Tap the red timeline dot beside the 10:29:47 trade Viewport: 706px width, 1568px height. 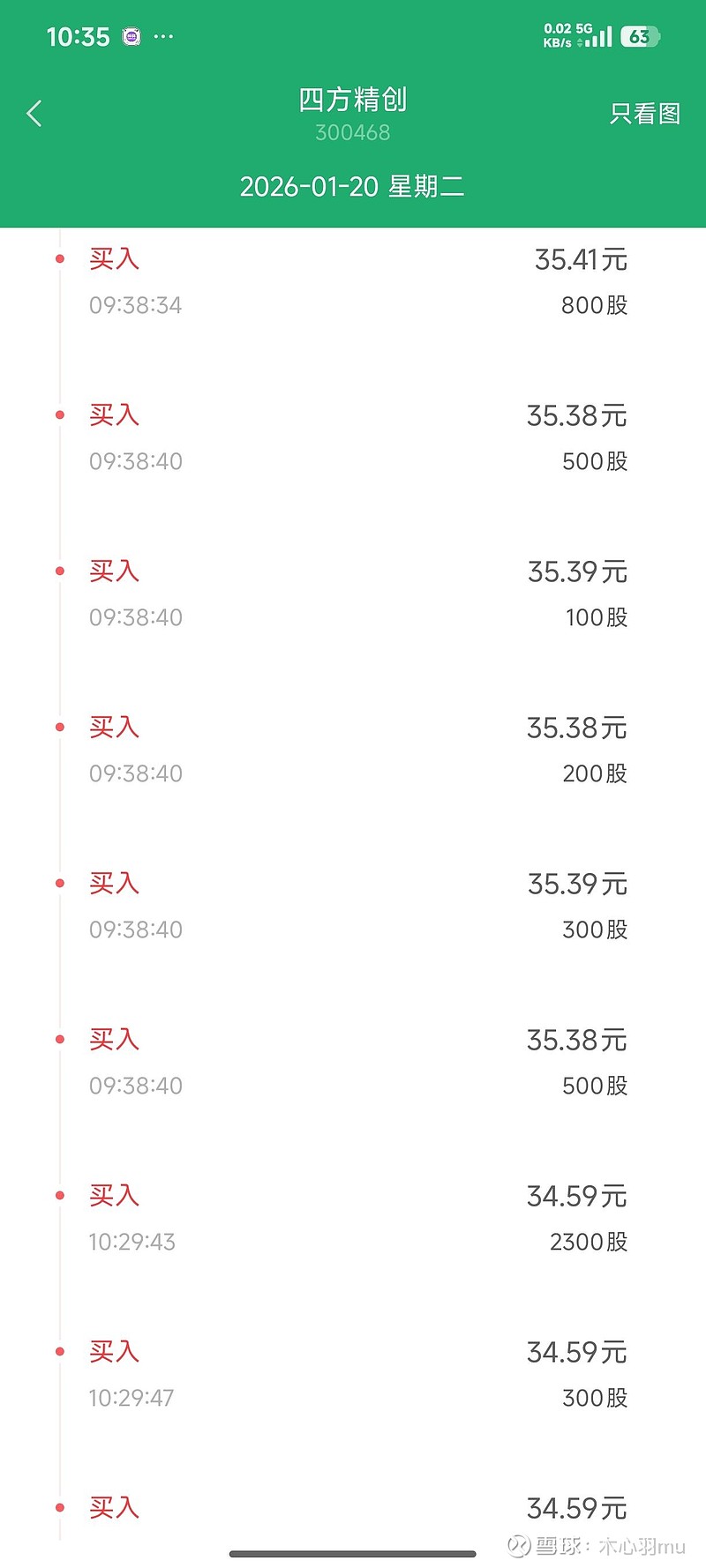(60, 1352)
